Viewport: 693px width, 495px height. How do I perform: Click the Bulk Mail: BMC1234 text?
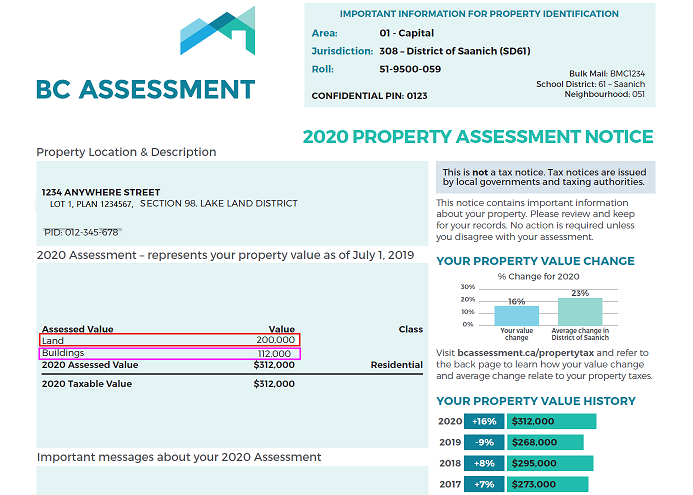(x=607, y=74)
